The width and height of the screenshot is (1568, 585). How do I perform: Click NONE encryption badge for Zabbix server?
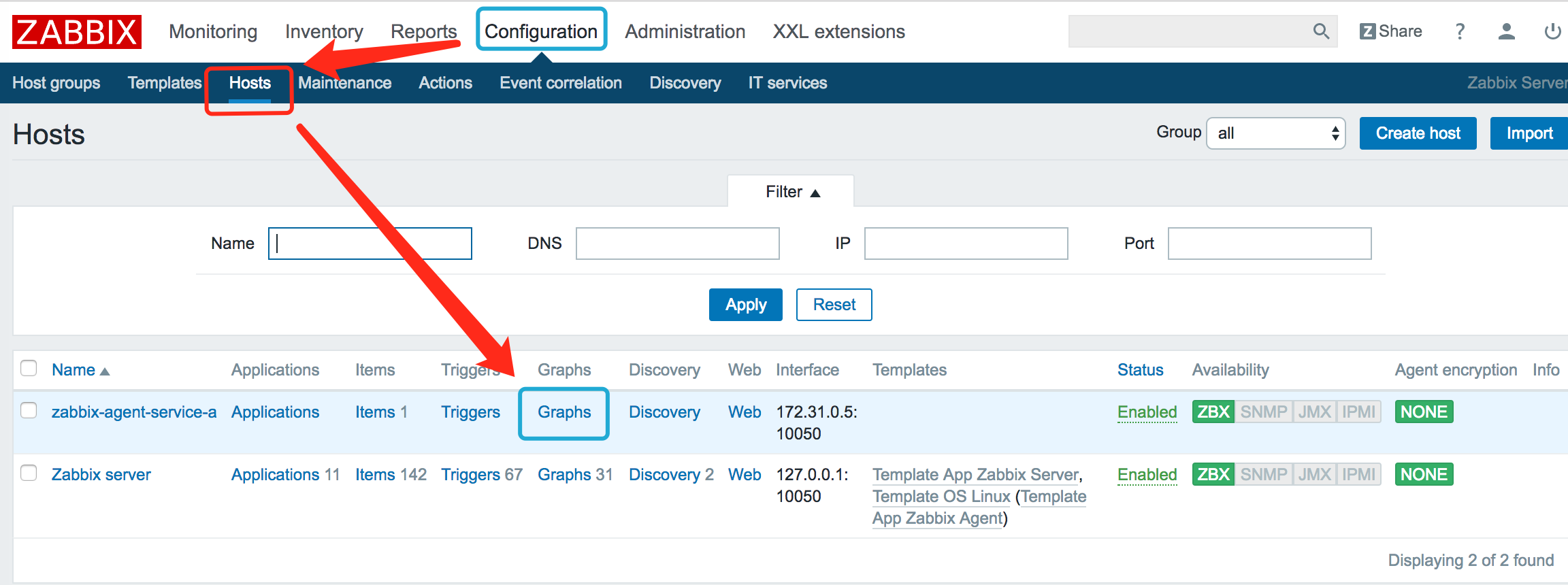click(x=1424, y=475)
